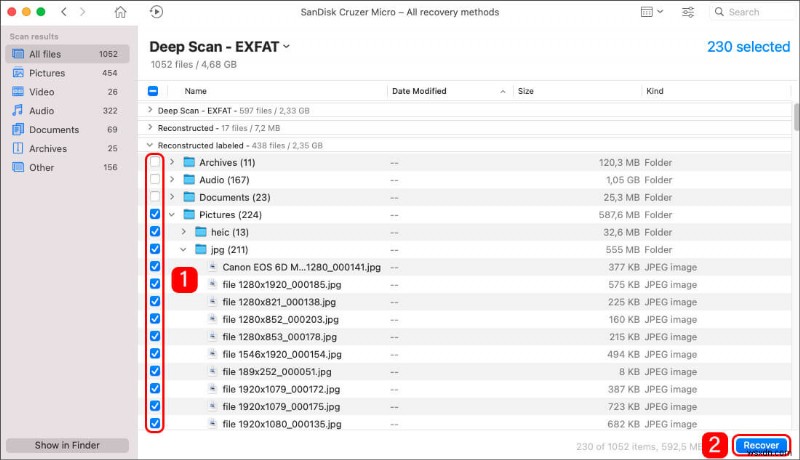Uncheck the Canon EOS 6D file checkbox
The height and width of the screenshot is (460, 800).
[155, 266]
